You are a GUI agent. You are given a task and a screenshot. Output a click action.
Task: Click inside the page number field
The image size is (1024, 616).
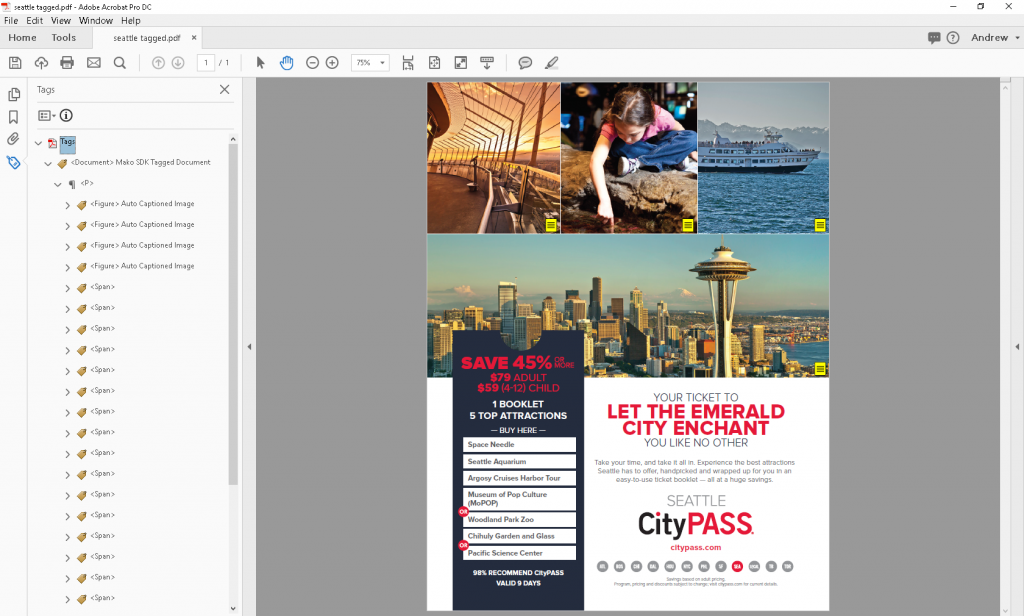click(x=207, y=62)
